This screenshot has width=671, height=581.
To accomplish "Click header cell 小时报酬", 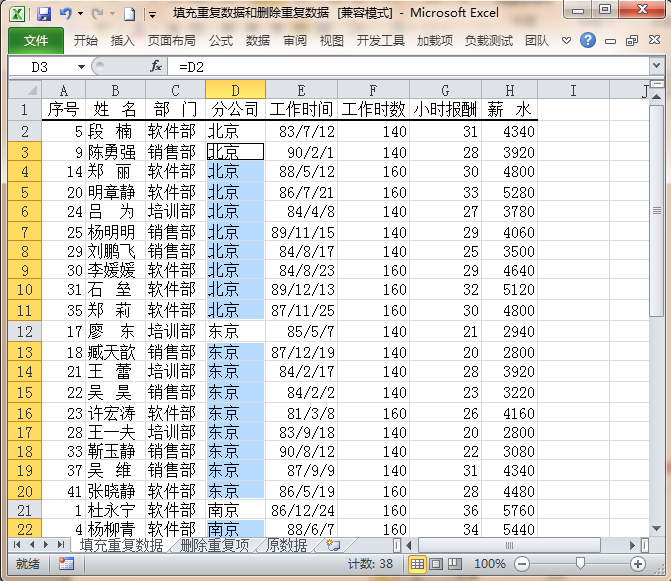I will click(445, 110).
